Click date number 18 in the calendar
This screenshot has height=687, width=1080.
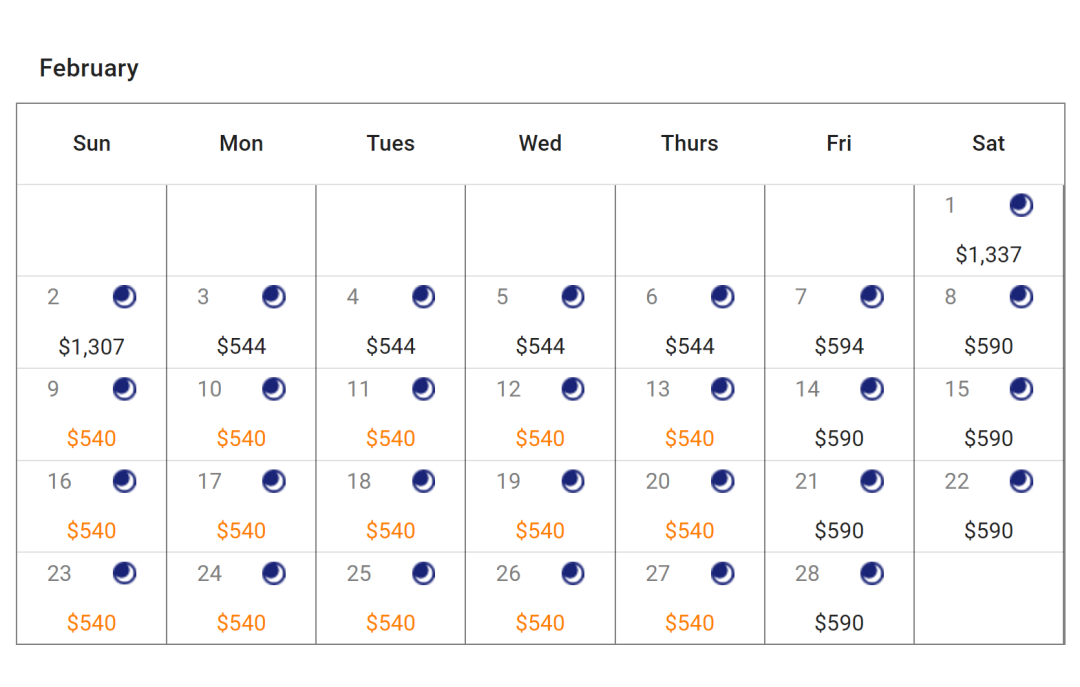coord(359,481)
